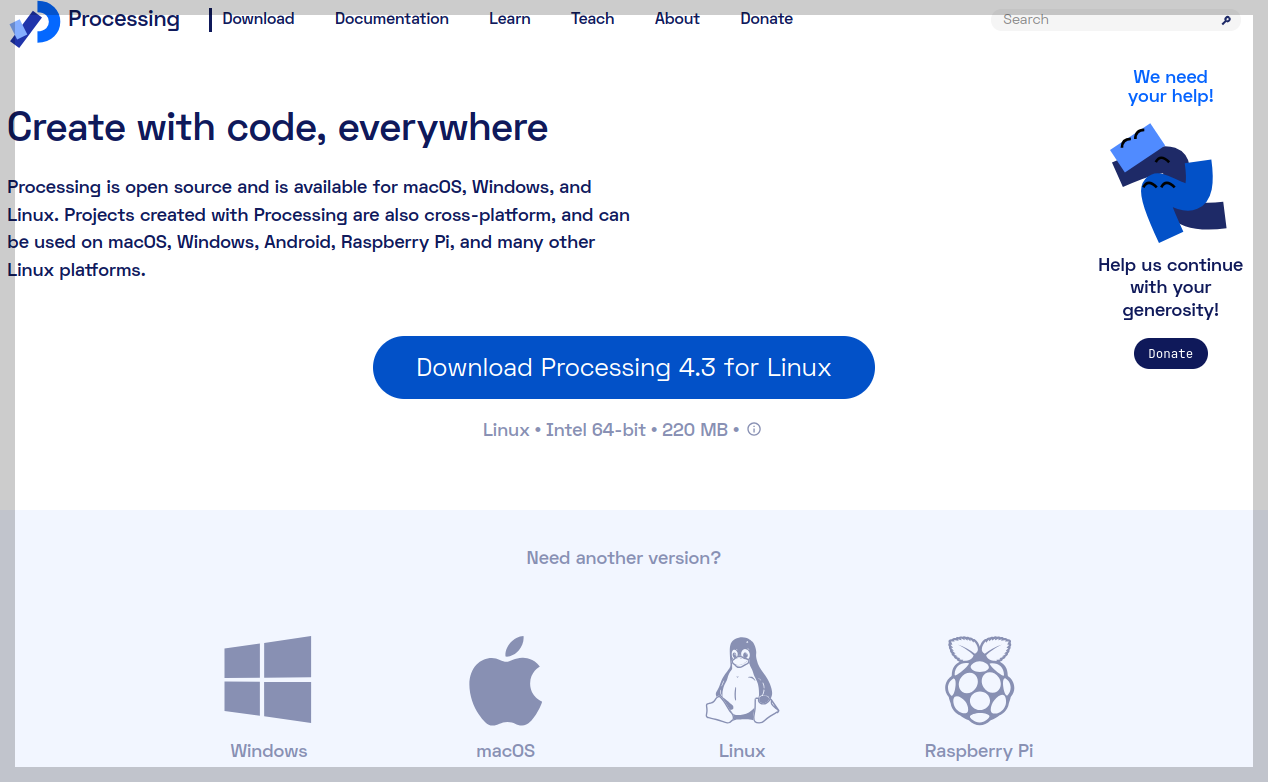Click Download Processing 4.3 for Linux button

coord(624,367)
